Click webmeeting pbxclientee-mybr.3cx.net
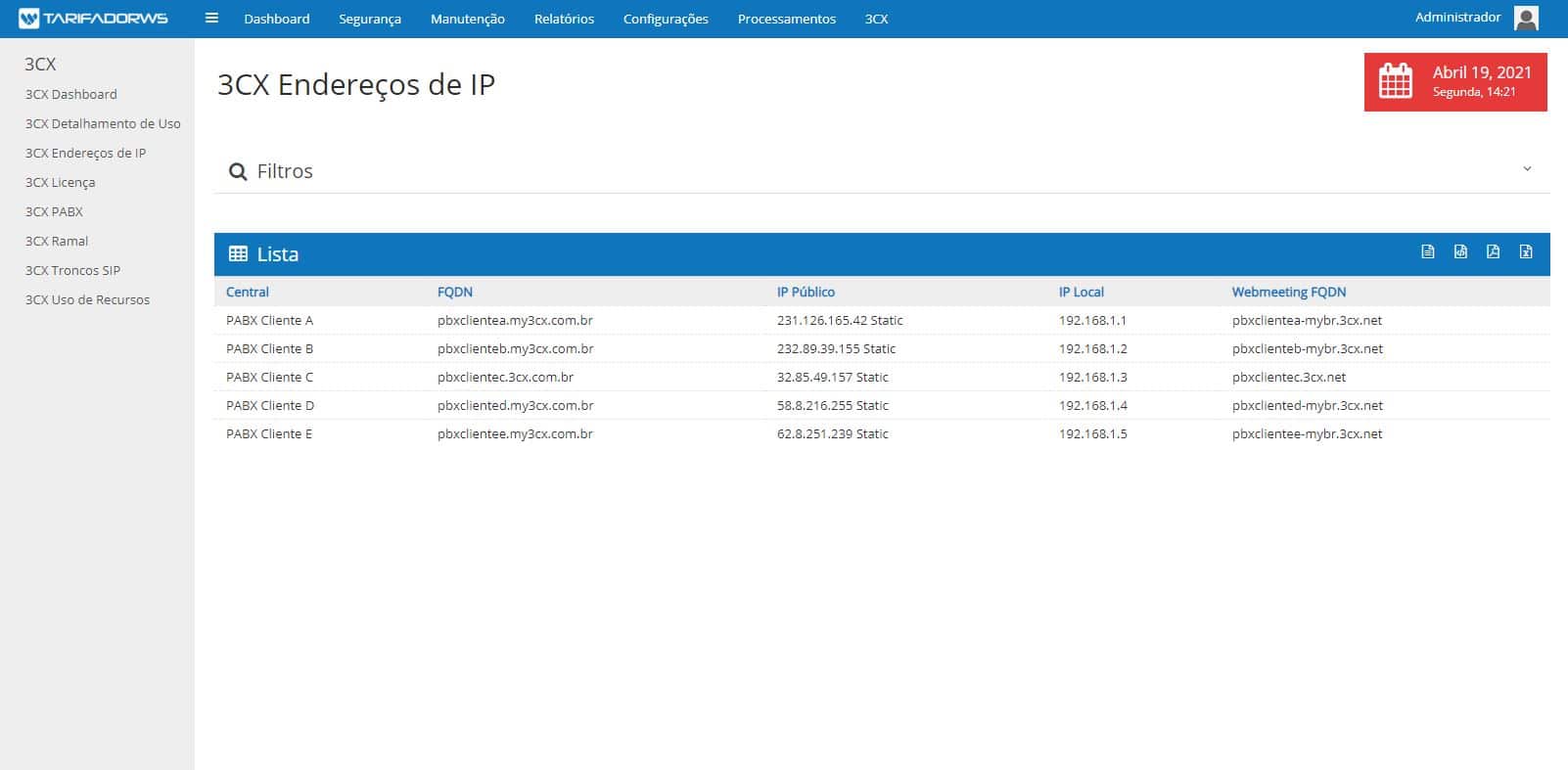This screenshot has height=770, width=1568. pos(1307,433)
